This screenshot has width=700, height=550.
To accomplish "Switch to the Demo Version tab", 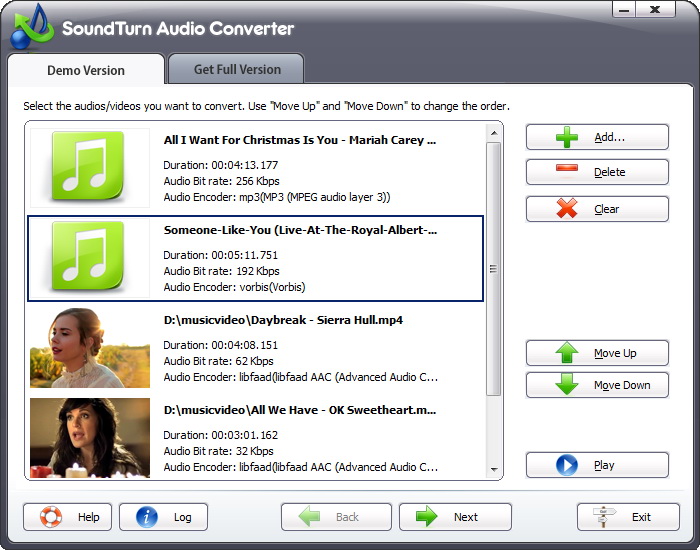I will [86, 70].
